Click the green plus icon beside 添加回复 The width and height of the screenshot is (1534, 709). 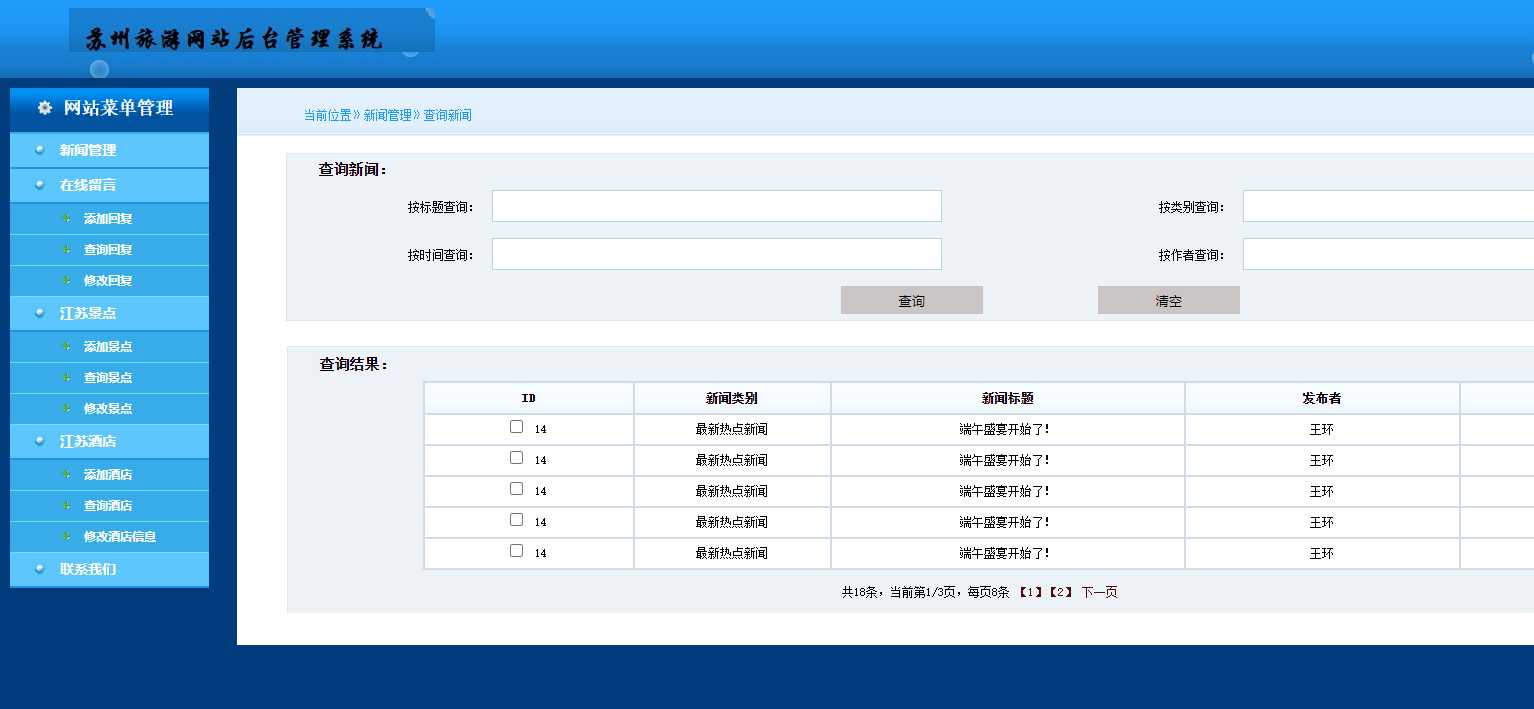point(66,218)
